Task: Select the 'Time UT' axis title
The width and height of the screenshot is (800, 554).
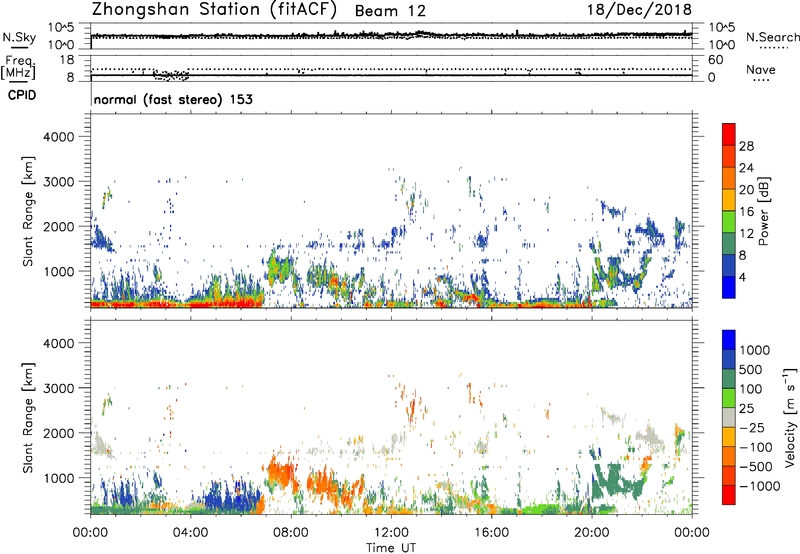Action: tap(391, 547)
